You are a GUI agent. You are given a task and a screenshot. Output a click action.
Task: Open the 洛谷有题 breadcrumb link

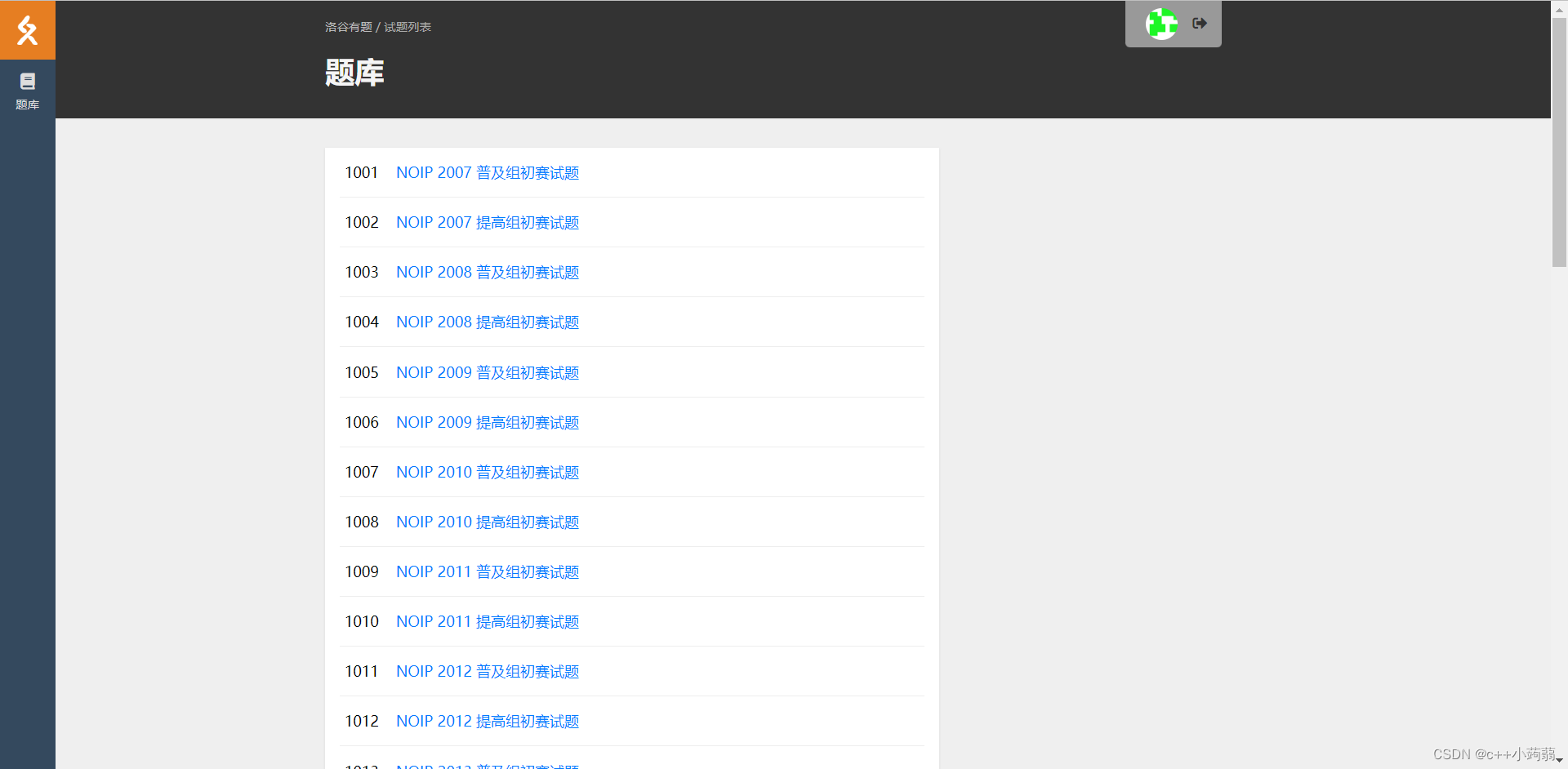coord(349,27)
